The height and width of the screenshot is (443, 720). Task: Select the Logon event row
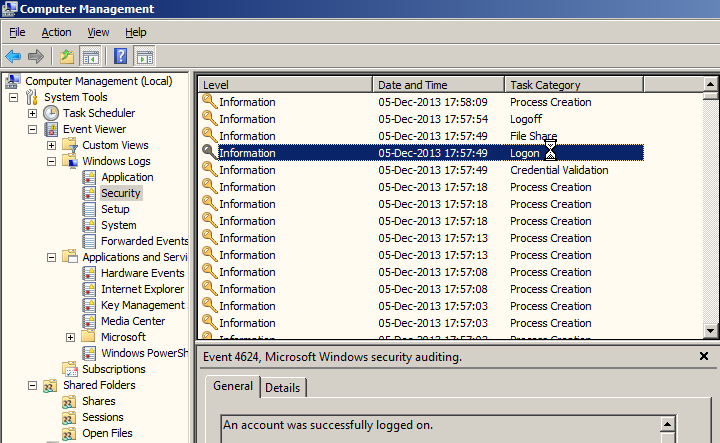[422, 153]
